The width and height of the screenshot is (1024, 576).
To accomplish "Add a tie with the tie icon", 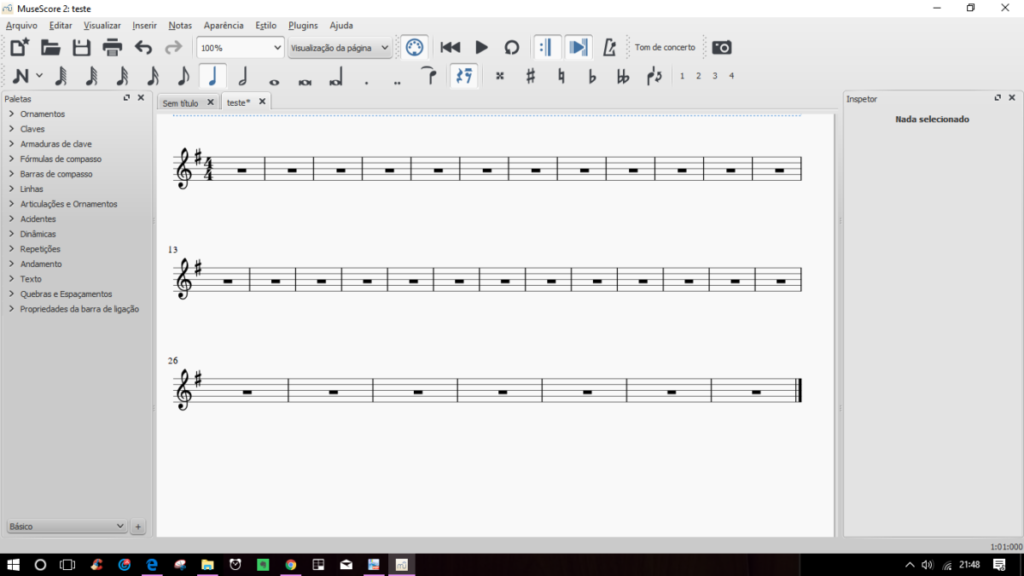I will 428,76.
